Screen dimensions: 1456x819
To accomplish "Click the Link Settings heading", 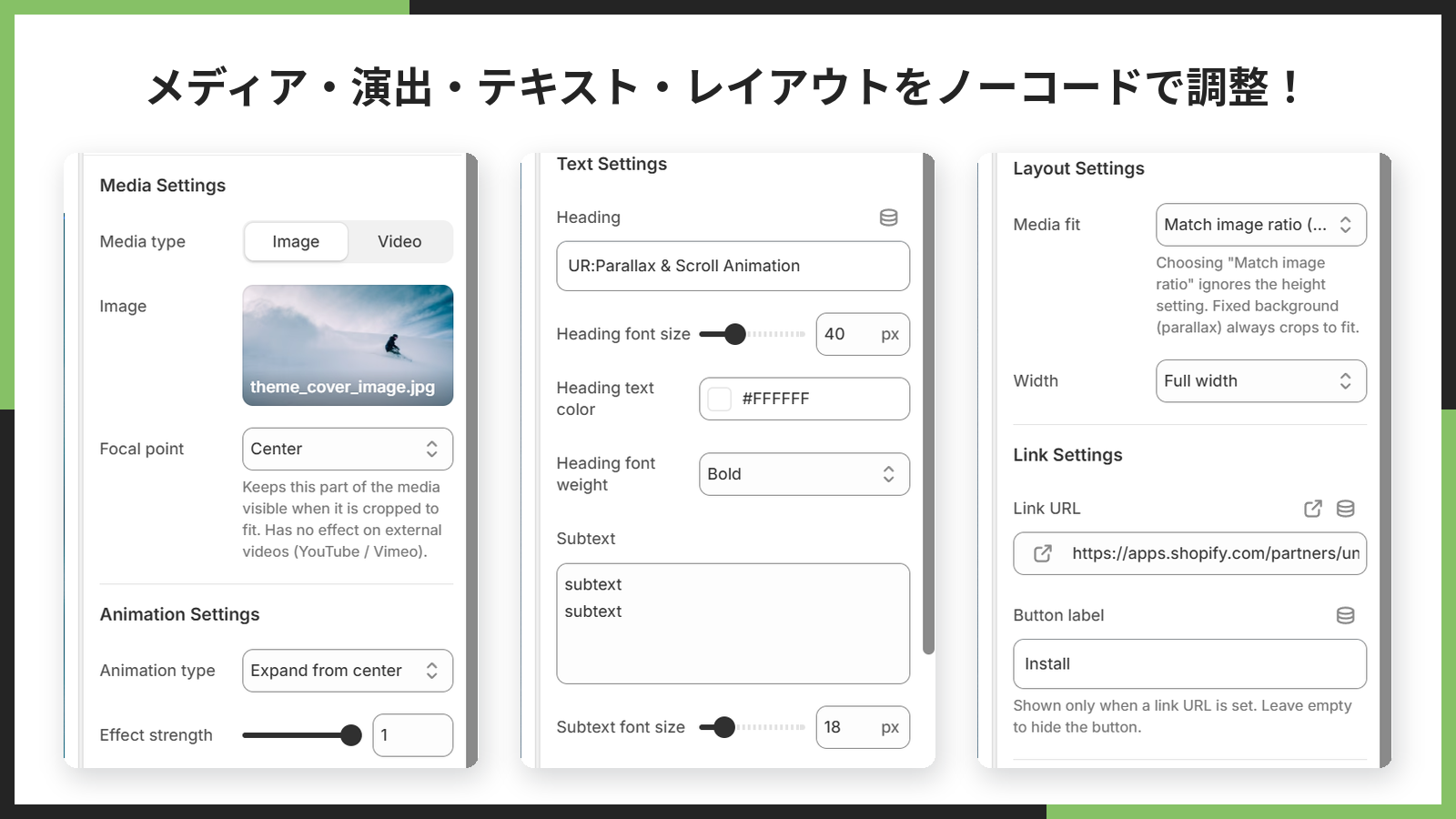I will (x=1068, y=455).
